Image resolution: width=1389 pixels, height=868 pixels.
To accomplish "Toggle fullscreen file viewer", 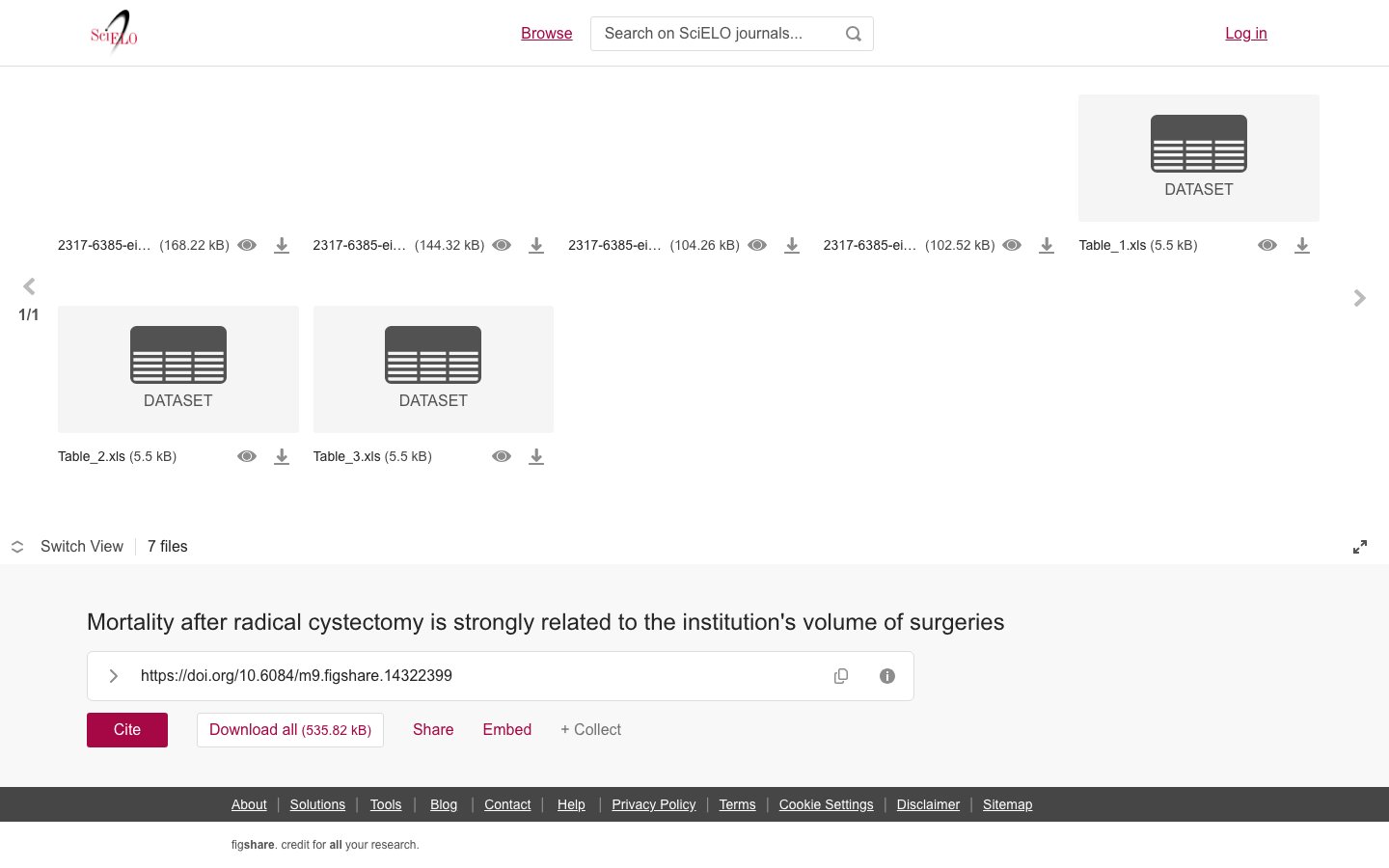I will (1360, 547).
